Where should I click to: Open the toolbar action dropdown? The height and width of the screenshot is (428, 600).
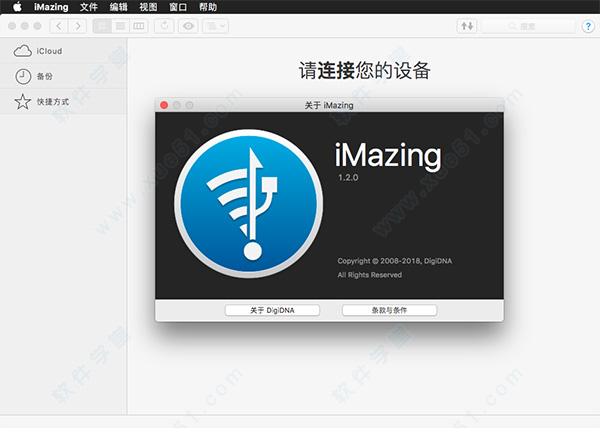215,26
